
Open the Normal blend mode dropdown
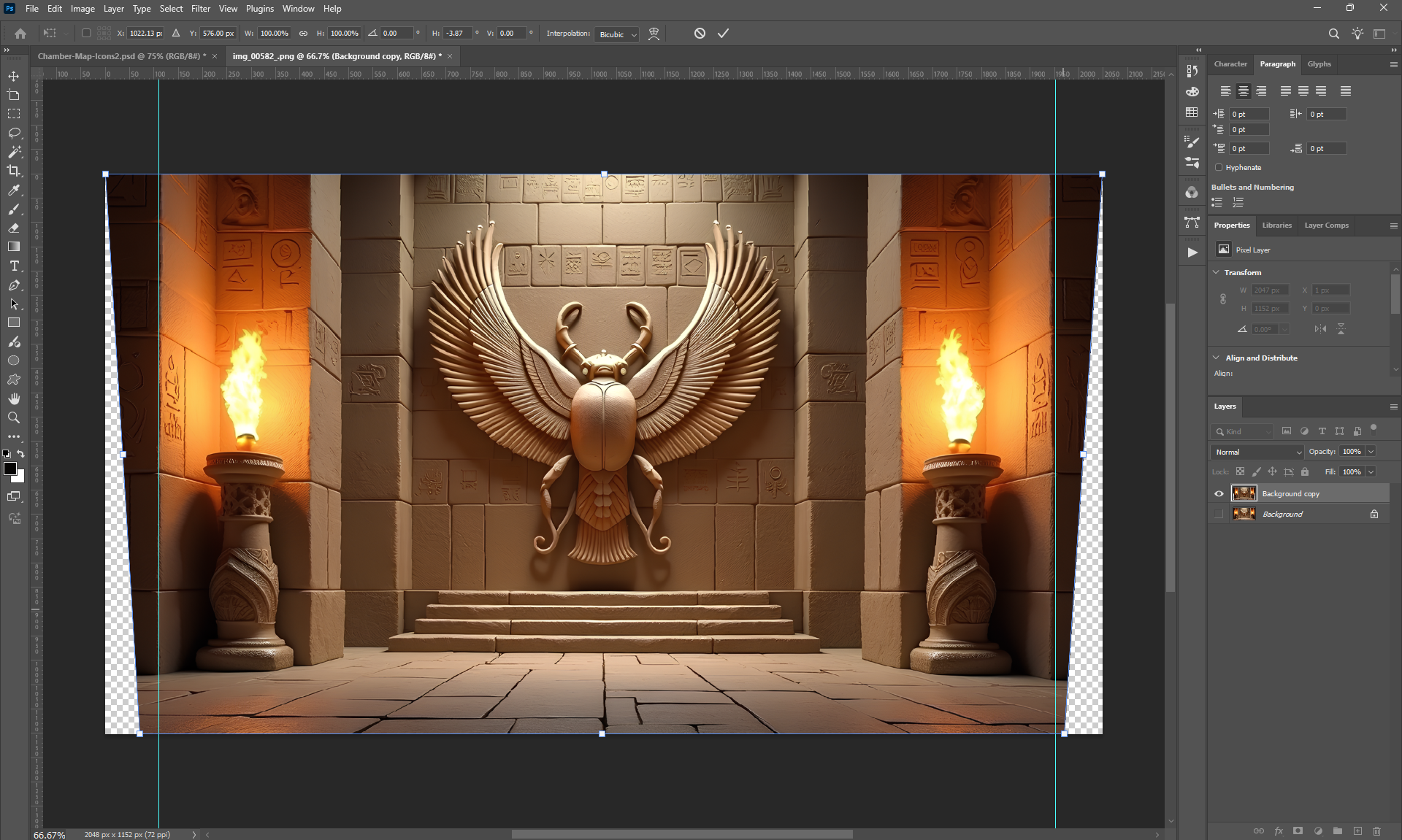pyautogui.click(x=1257, y=452)
